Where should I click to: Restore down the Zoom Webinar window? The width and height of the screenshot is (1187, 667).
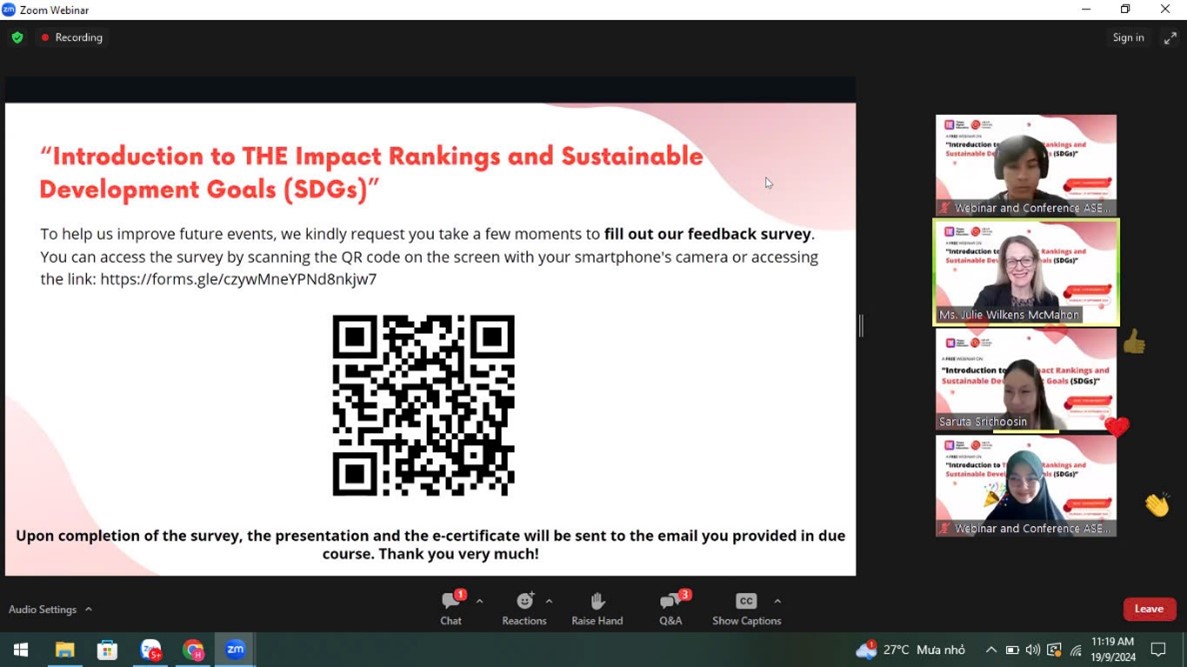point(1125,9)
